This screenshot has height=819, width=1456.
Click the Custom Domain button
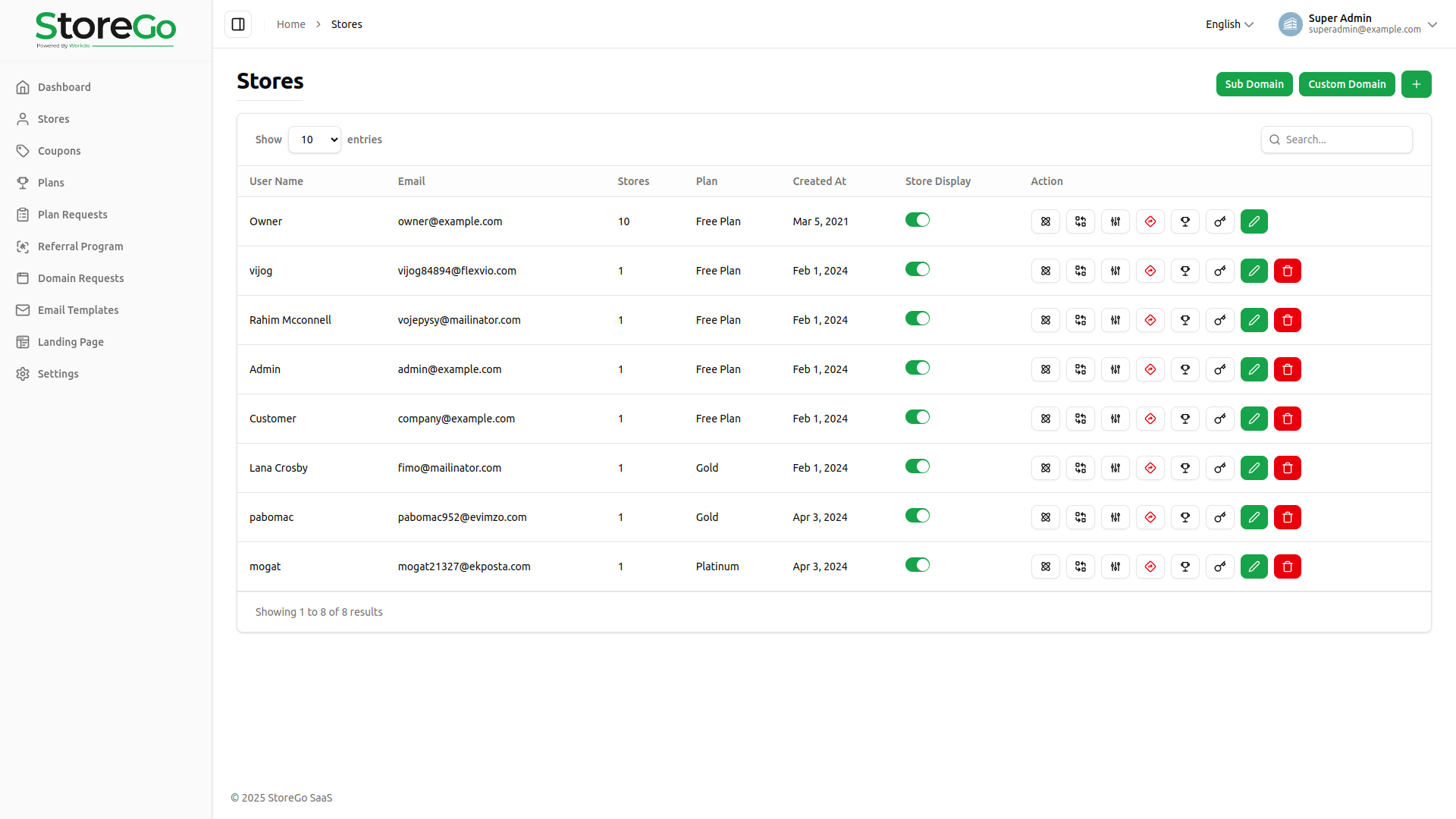coord(1346,84)
